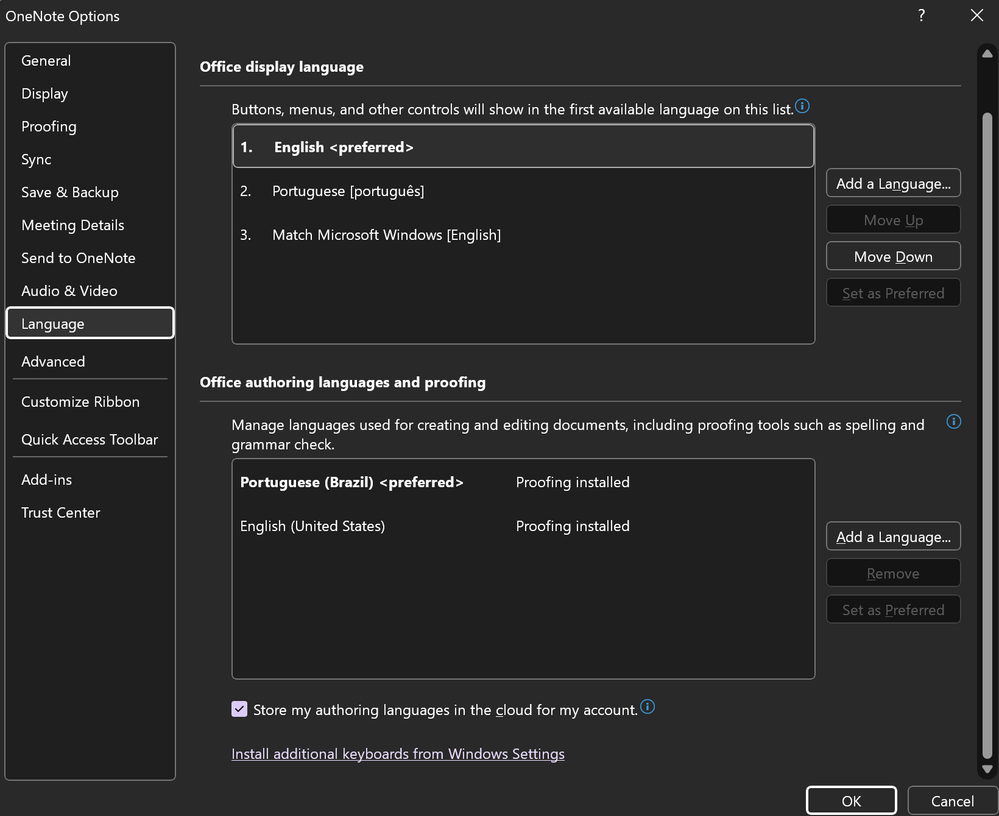
Task: Click the Move Down button
Action: click(x=893, y=256)
